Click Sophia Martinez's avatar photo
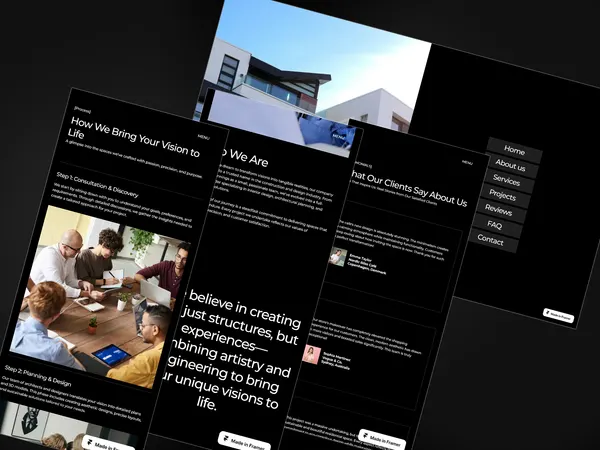600x450 pixels. pos(311,354)
